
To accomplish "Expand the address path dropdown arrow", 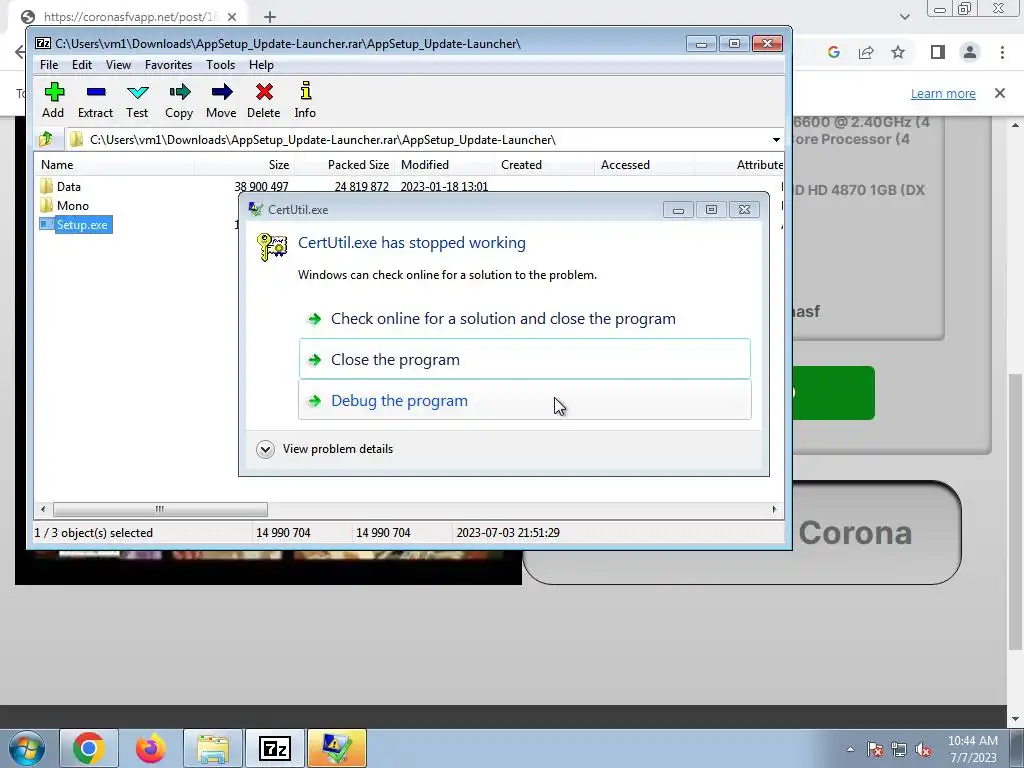I will pyautogui.click(x=776, y=140).
